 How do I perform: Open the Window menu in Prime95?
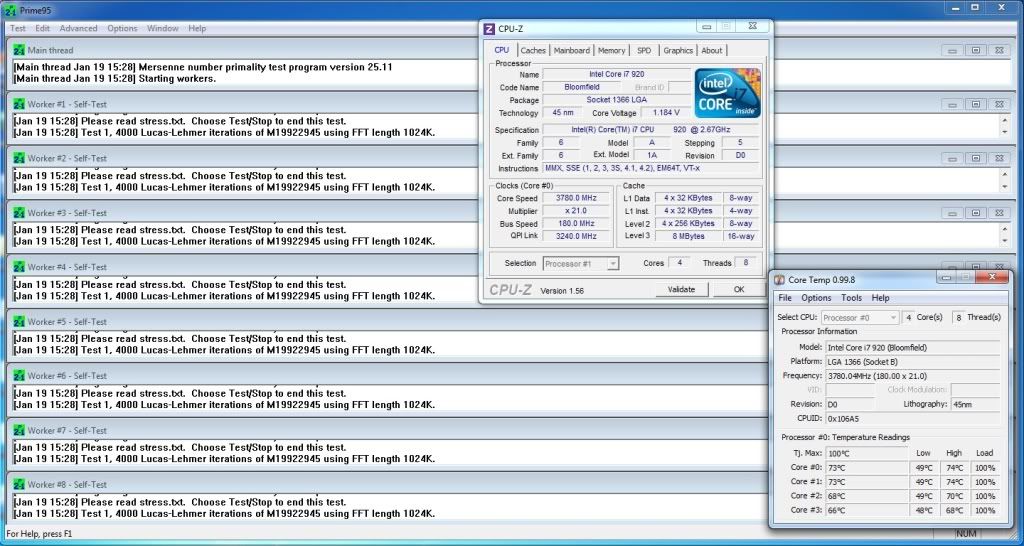(163, 28)
